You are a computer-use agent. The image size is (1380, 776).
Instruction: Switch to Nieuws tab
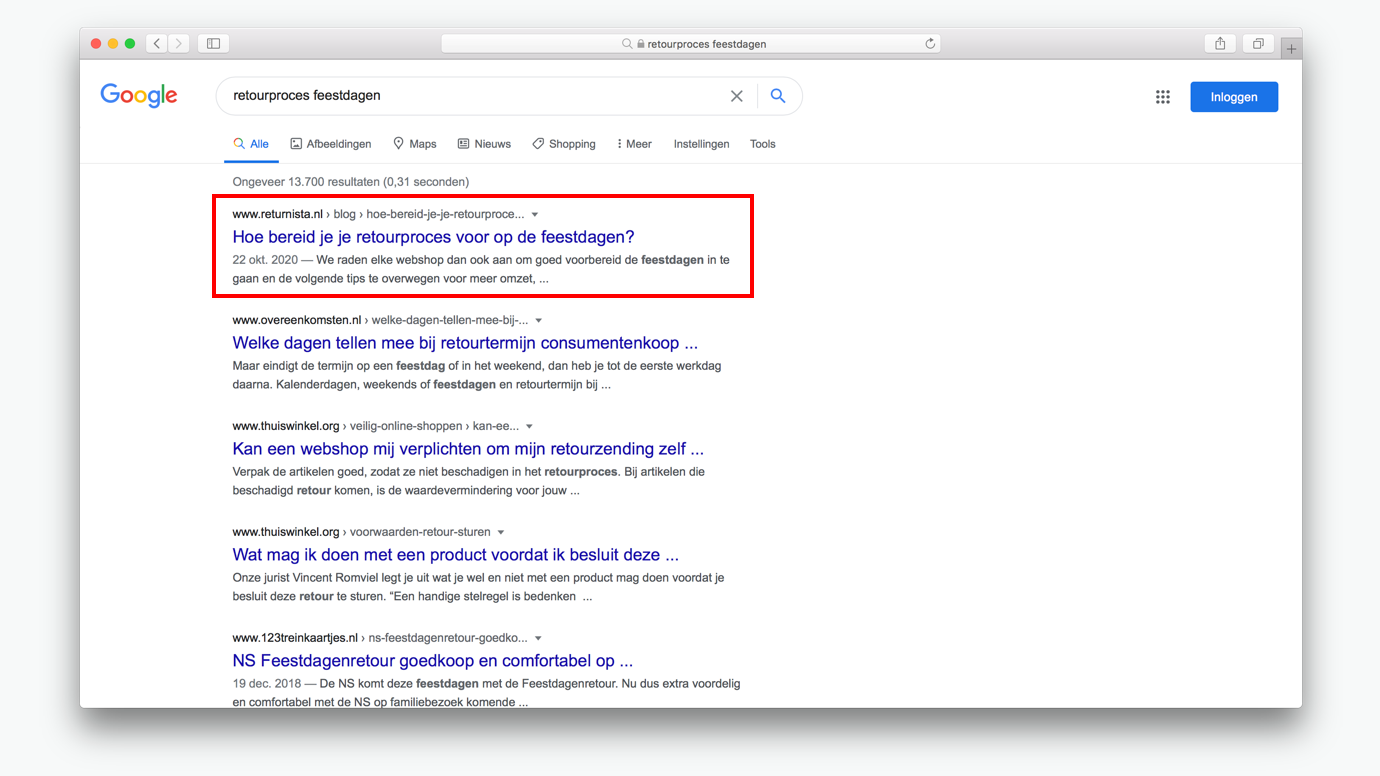pos(484,144)
